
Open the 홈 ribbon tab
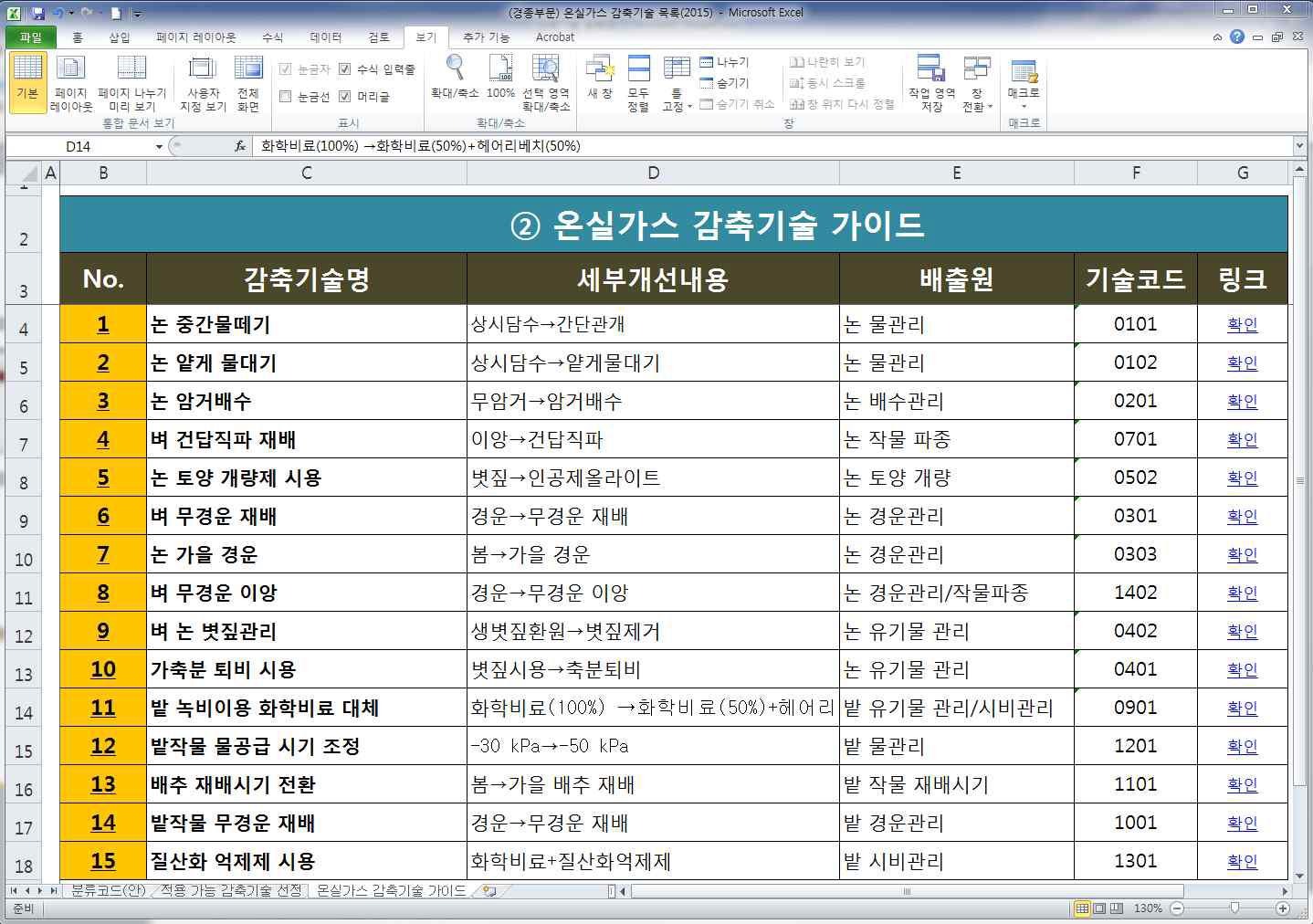pyautogui.click(x=78, y=37)
